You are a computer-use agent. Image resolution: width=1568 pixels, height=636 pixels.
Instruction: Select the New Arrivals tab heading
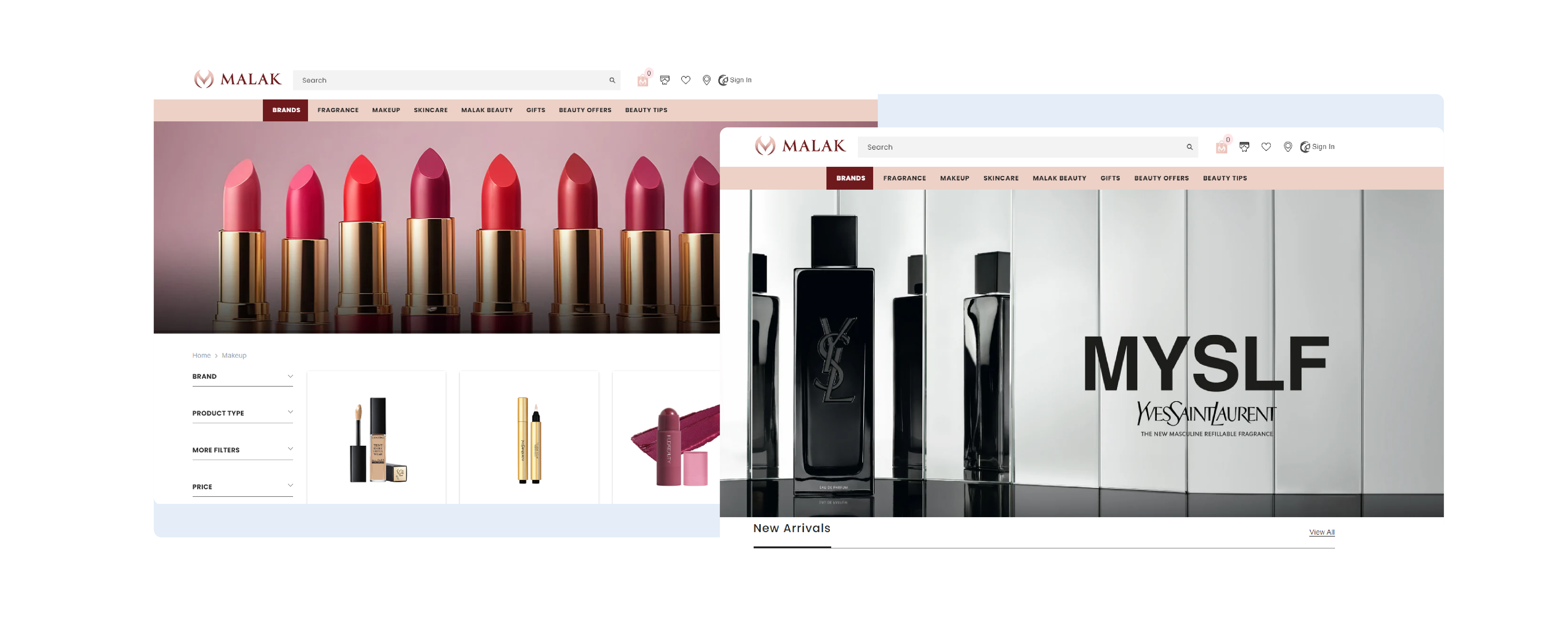click(791, 528)
